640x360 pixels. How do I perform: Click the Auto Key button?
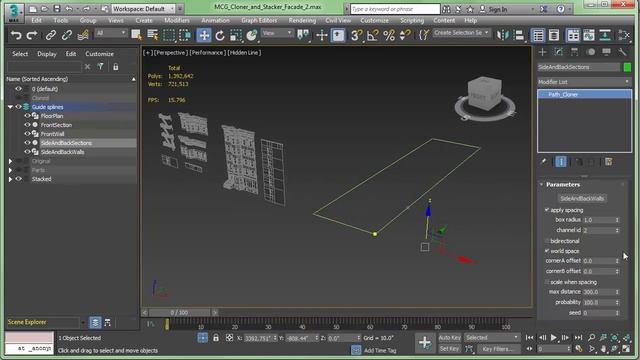click(x=449, y=338)
